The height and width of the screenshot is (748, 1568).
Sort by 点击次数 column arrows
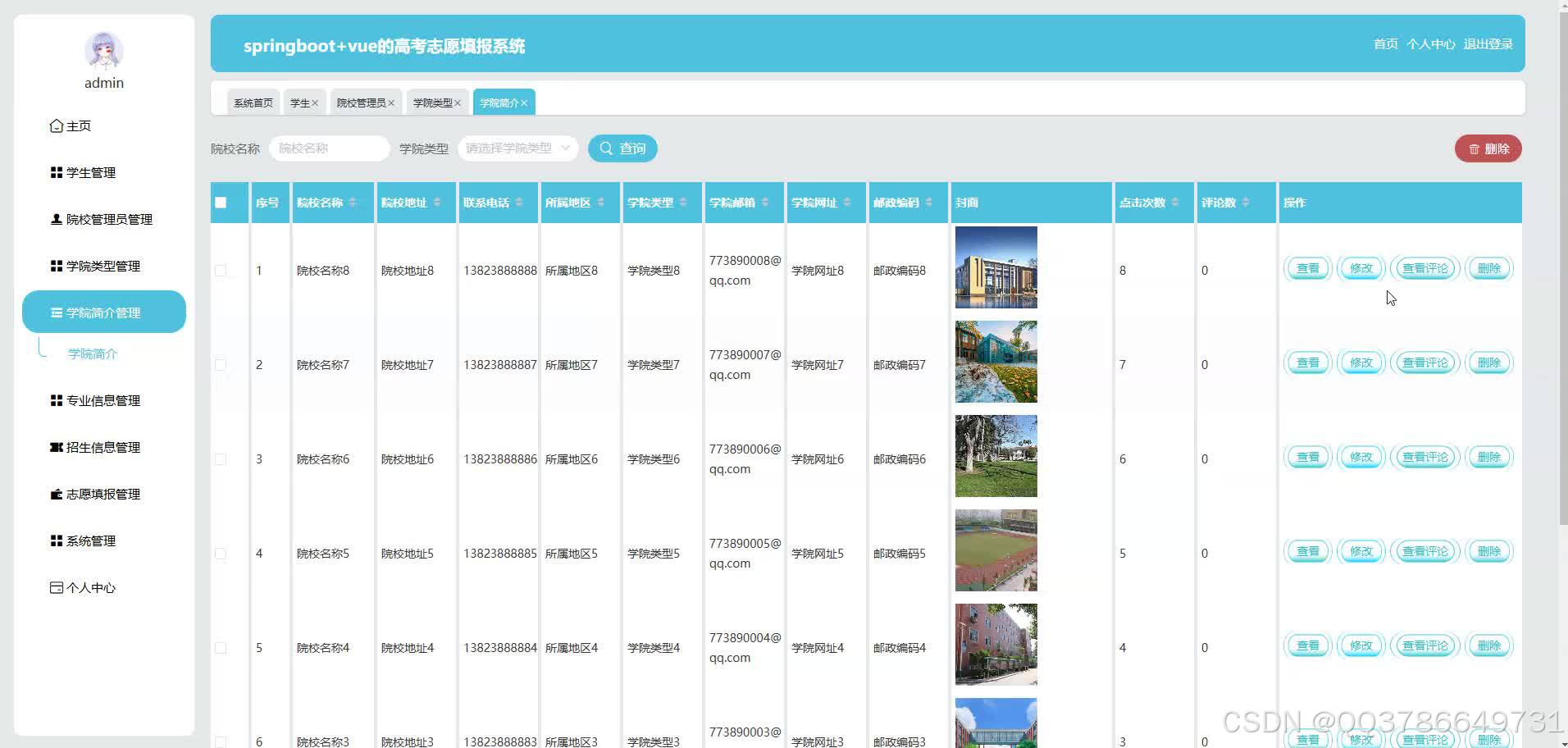coord(1175,203)
